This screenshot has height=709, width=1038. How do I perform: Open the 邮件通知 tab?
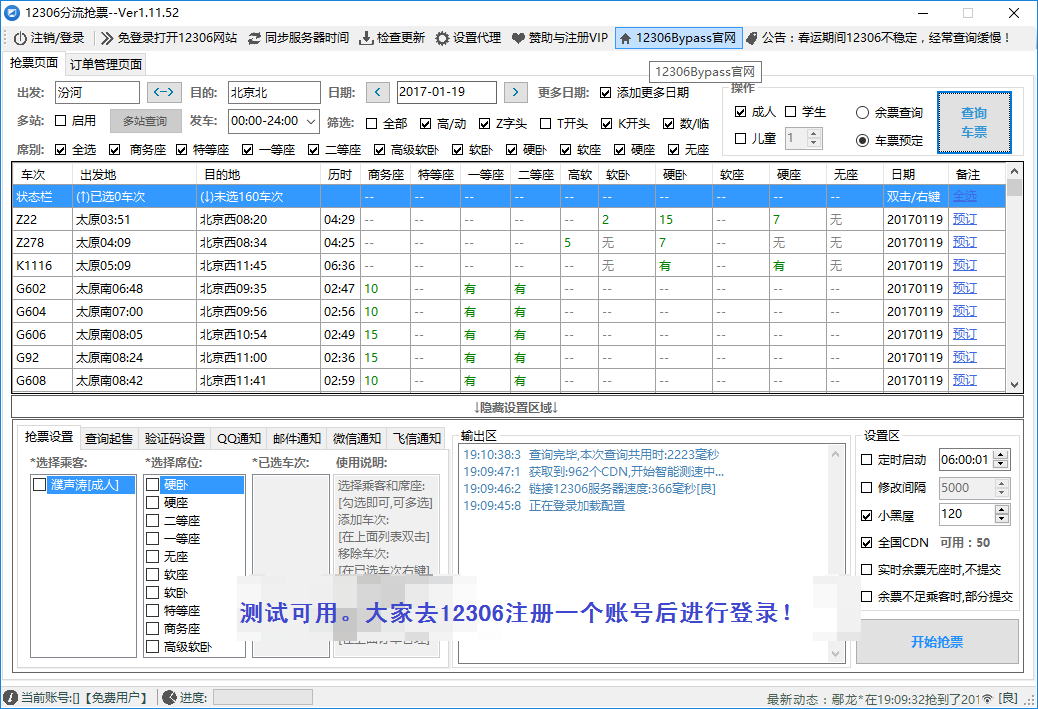(x=297, y=438)
